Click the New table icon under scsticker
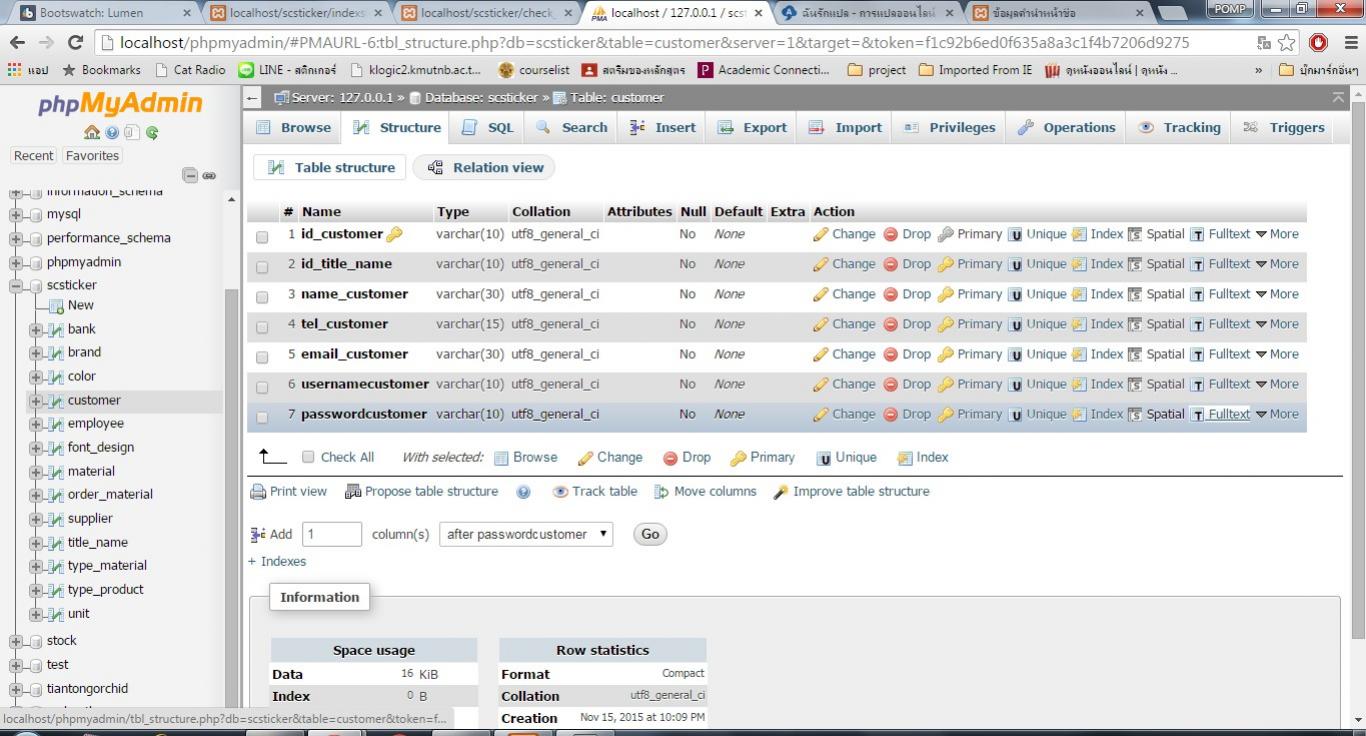This screenshot has width=1366, height=736. 56,305
